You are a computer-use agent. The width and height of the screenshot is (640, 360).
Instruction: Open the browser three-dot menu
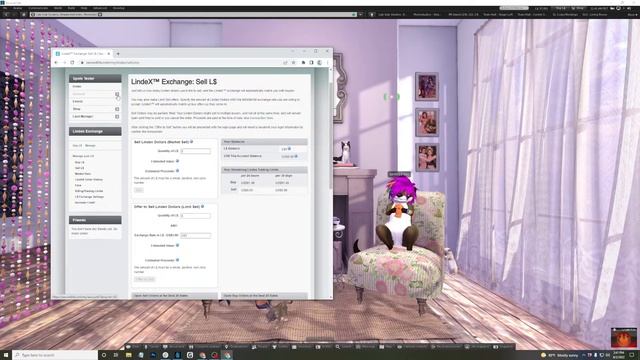(x=327, y=62)
